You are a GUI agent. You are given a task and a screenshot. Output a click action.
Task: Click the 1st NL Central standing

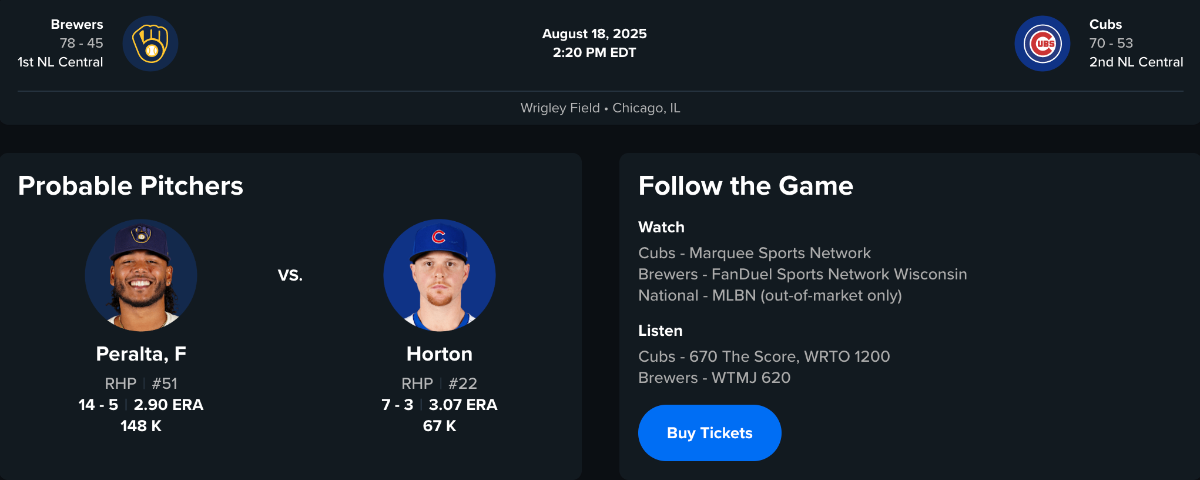(60, 62)
